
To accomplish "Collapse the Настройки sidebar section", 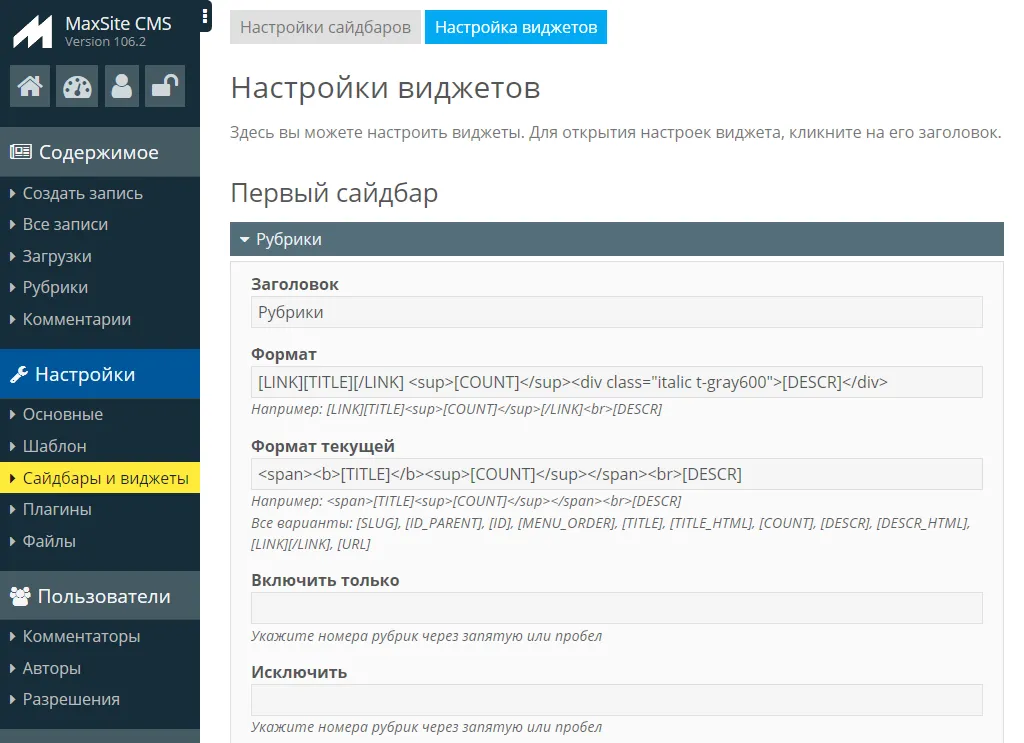I will [x=99, y=374].
